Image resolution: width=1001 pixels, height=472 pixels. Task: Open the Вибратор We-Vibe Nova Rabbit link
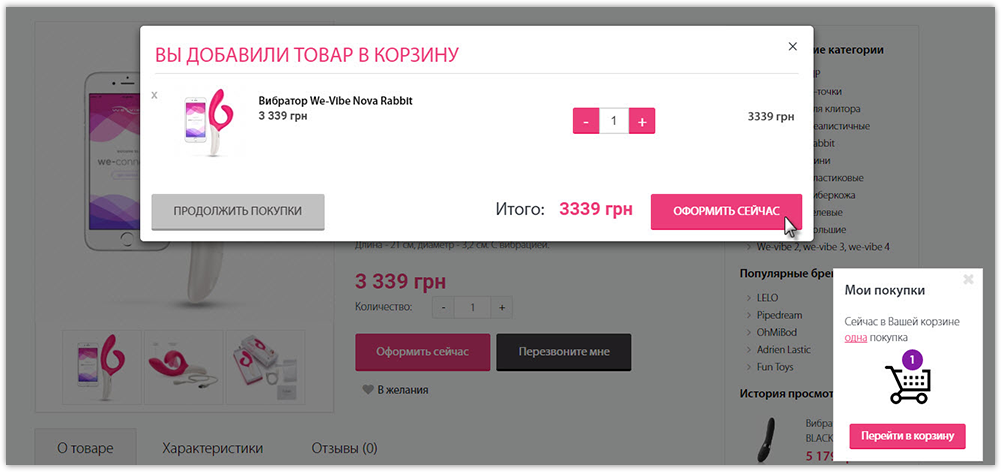pyautogui.click(x=335, y=101)
